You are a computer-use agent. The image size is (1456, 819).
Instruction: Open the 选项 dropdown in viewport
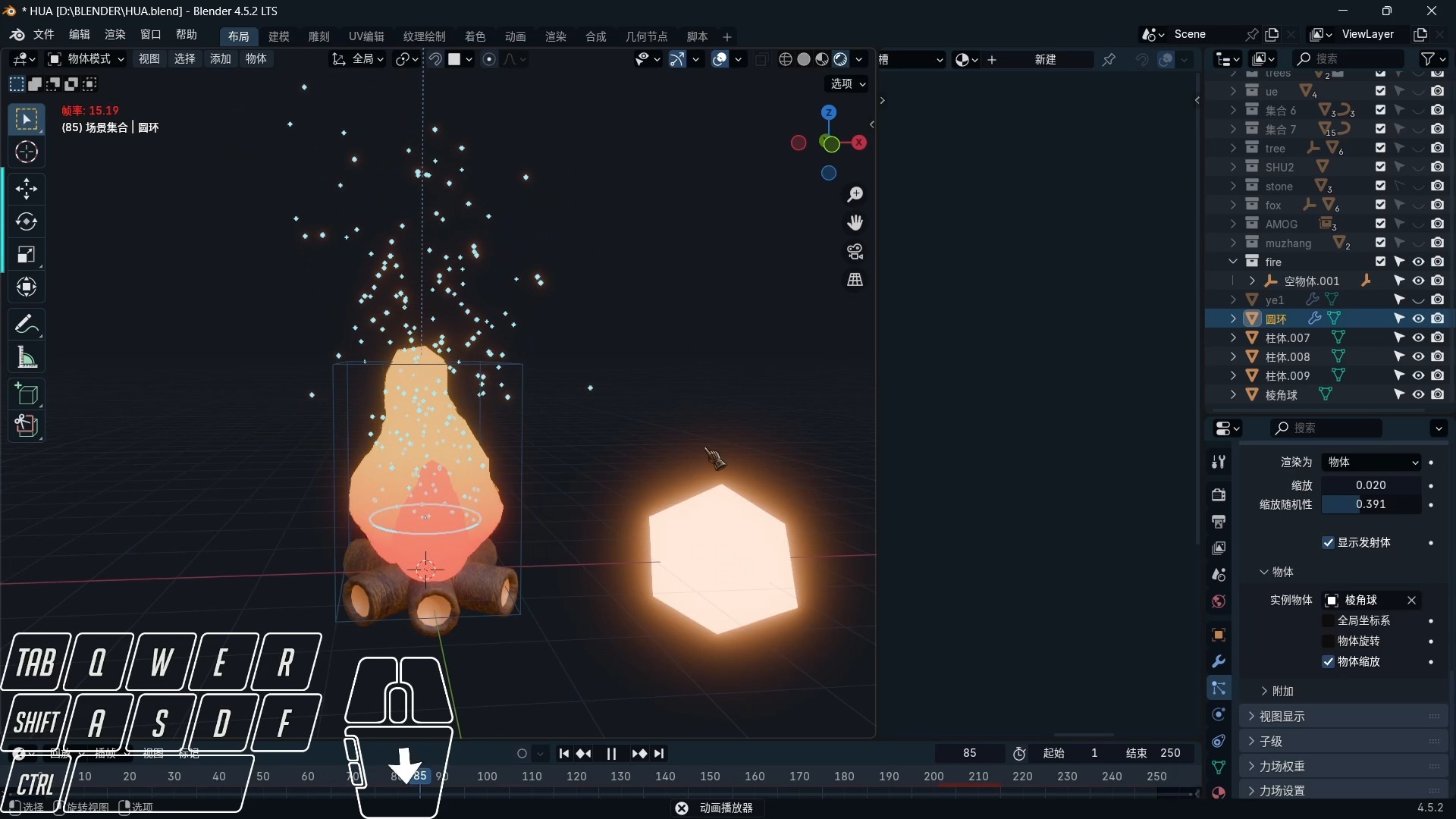click(847, 83)
